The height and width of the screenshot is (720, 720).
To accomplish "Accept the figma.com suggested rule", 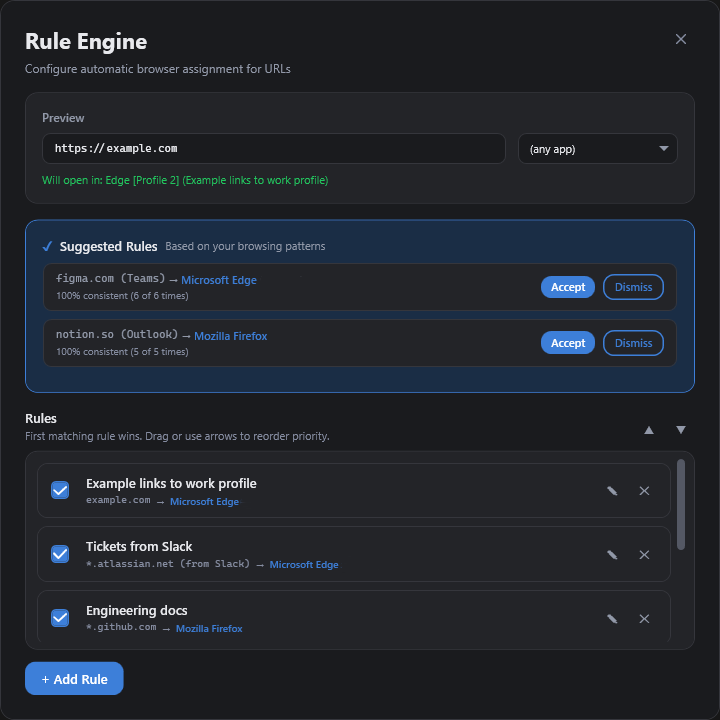I will coord(568,287).
